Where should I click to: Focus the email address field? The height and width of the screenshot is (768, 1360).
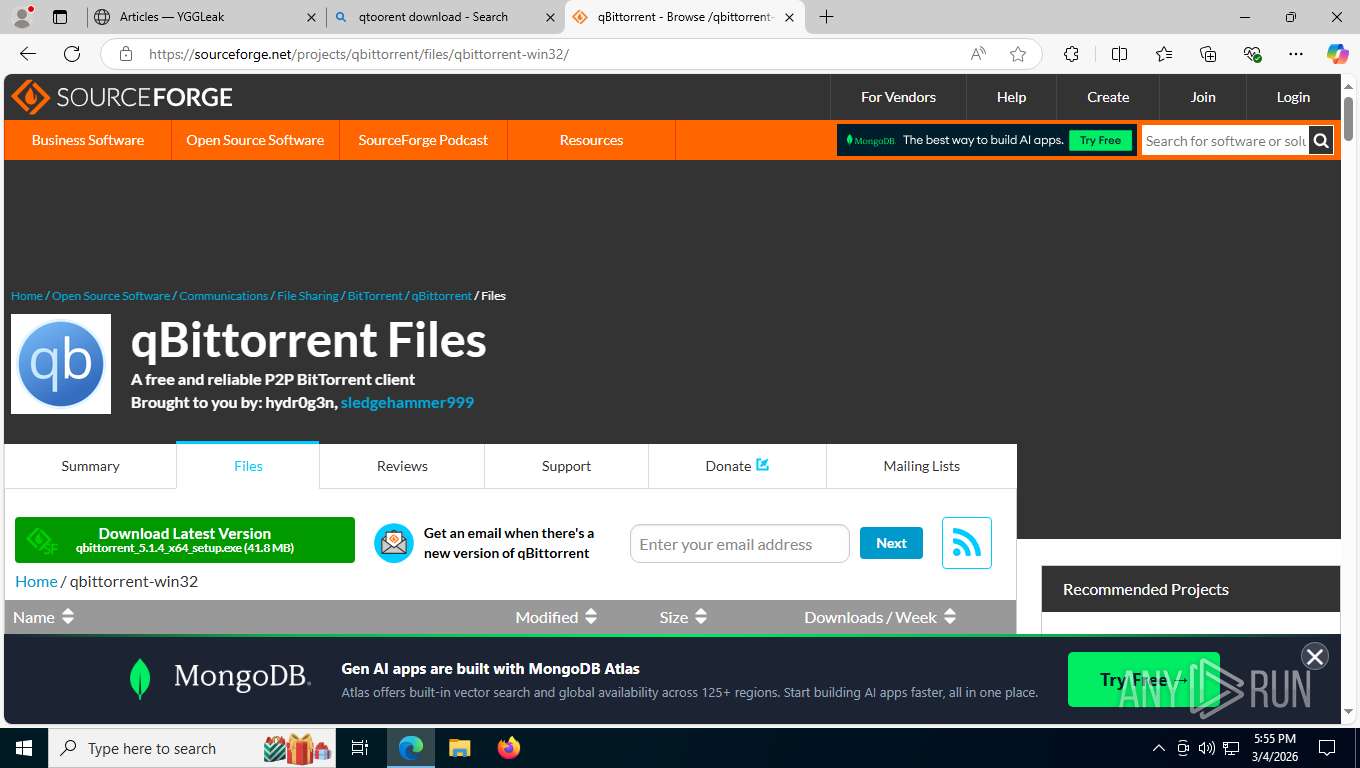click(739, 544)
